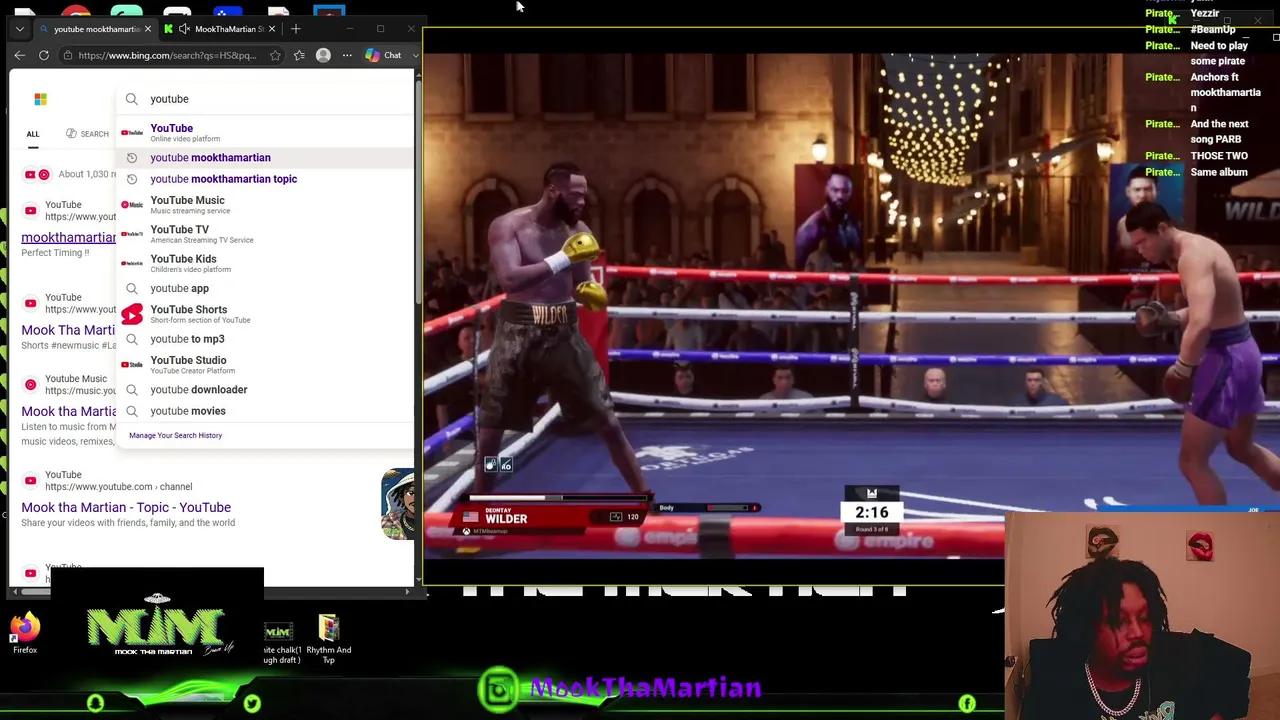
Task: Open the browser tab search chevron
Action: point(19,29)
